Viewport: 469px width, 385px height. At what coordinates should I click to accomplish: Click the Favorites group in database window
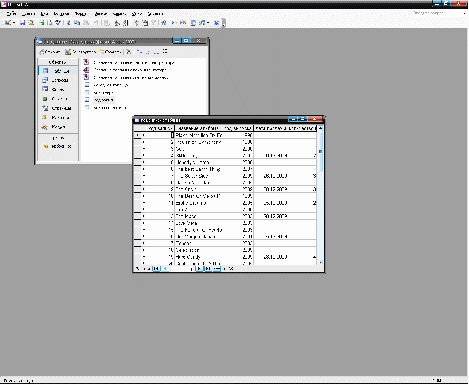58,146
